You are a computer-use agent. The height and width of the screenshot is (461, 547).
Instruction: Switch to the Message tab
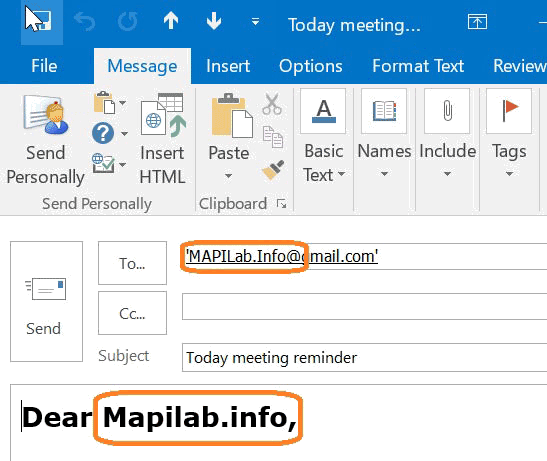click(142, 66)
